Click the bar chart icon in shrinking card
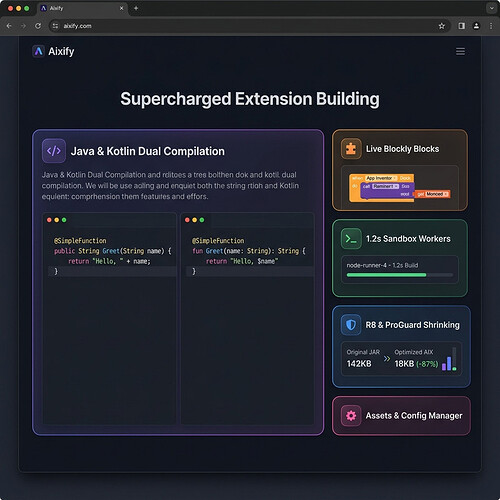This screenshot has height=500, width=500. pyautogui.click(x=449, y=359)
